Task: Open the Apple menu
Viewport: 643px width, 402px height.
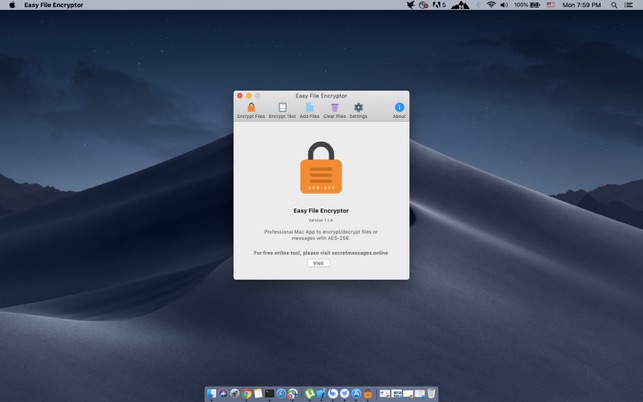Action: click(12, 5)
